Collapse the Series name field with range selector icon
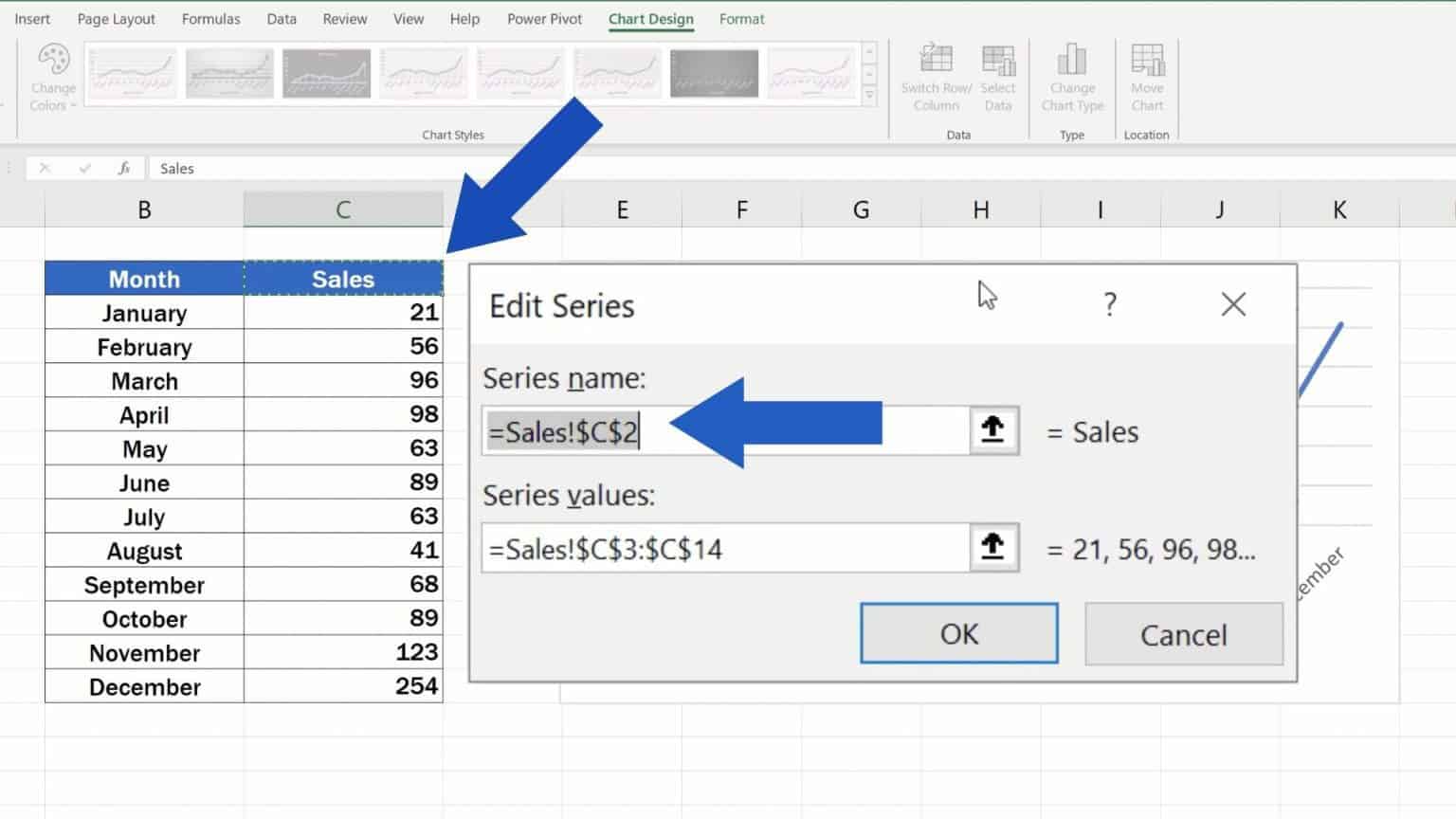Image resolution: width=1456 pixels, height=819 pixels. click(x=992, y=429)
